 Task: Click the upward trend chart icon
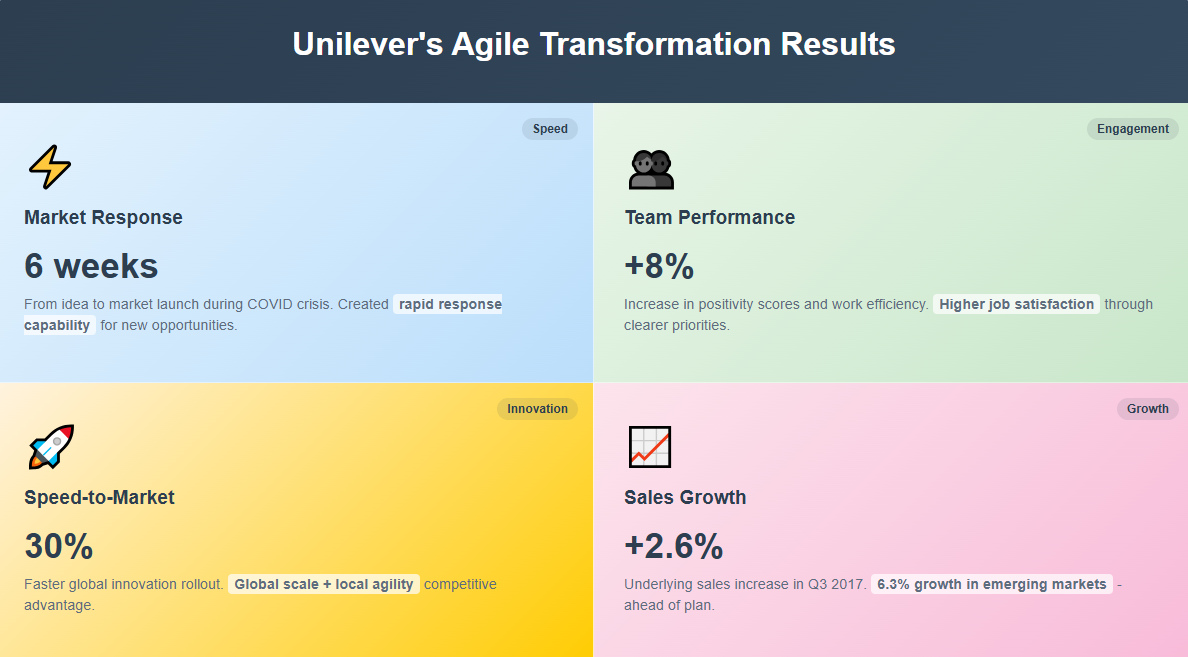(650, 447)
